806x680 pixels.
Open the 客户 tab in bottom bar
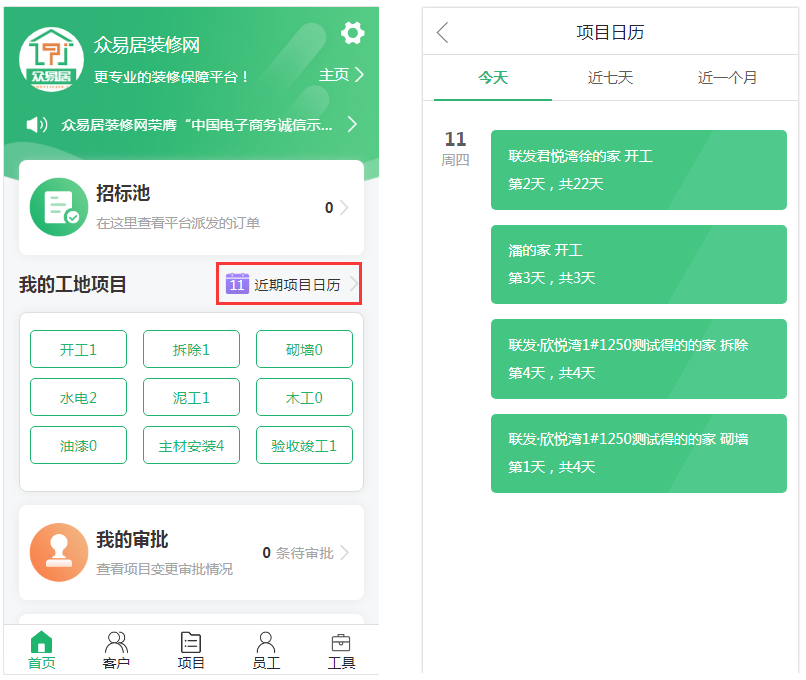(x=116, y=650)
